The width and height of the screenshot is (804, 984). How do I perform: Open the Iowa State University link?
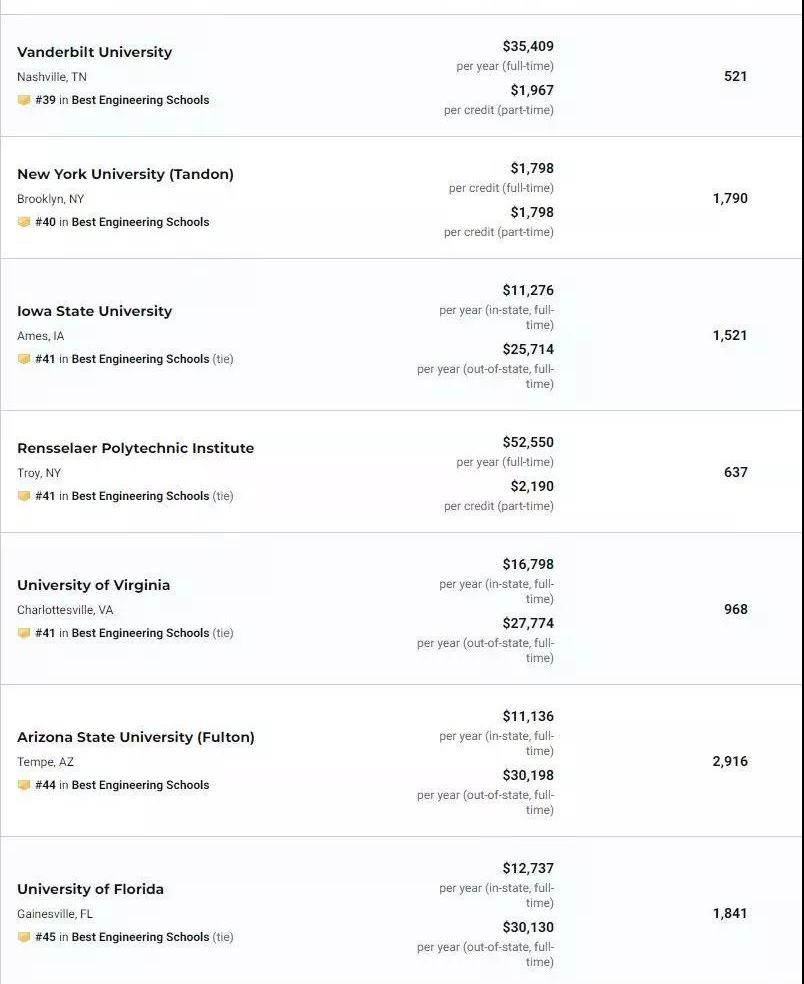[x=94, y=311]
